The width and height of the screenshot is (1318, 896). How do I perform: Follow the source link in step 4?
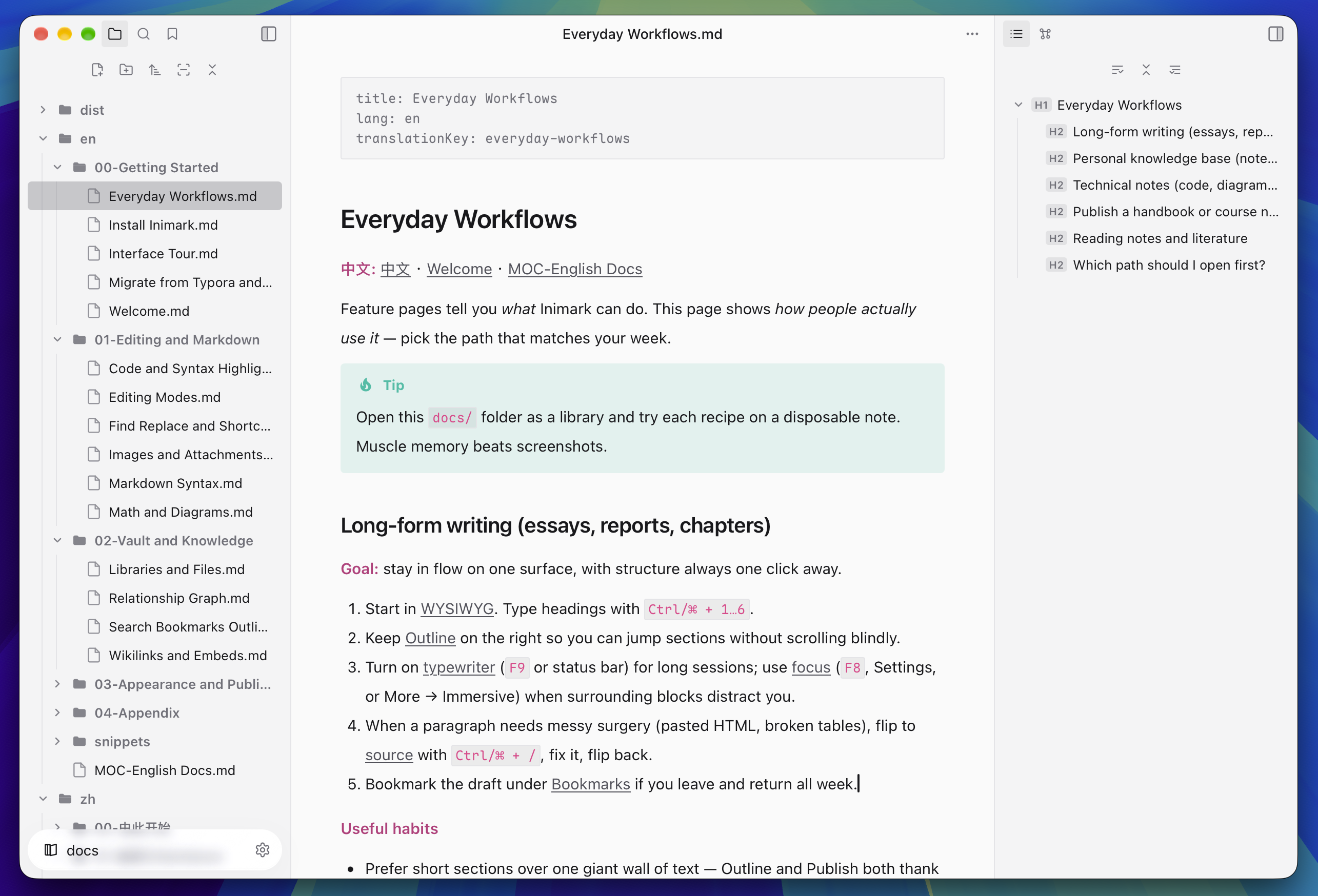click(389, 755)
